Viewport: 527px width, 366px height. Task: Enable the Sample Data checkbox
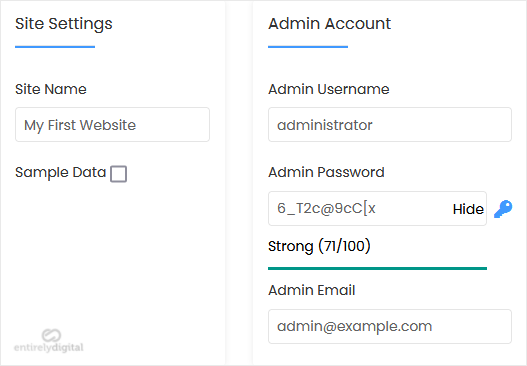click(119, 174)
